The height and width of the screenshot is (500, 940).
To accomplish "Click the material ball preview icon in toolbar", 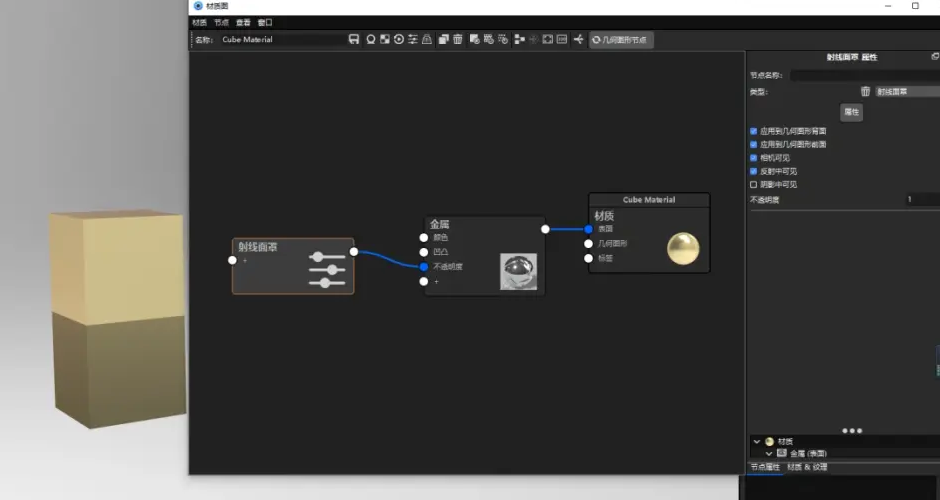I will click(370, 40).
